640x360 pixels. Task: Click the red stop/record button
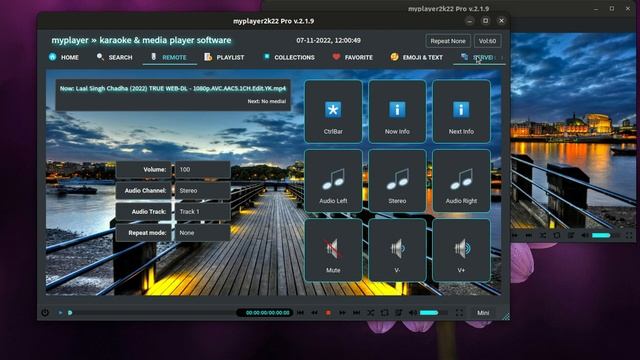pyautogui.click(x=328, y=313)
